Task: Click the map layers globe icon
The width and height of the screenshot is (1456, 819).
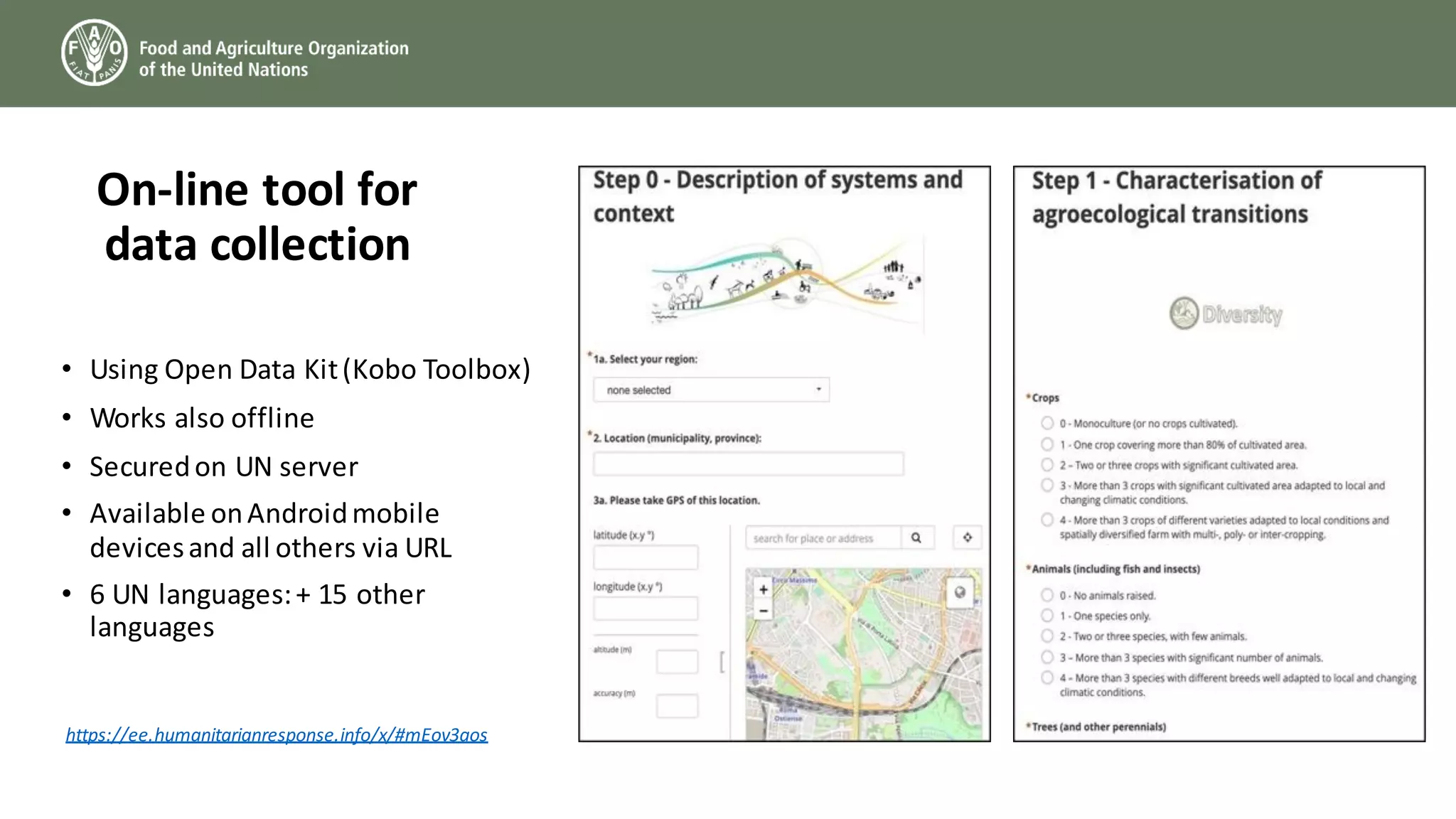Action: point(960,592)
